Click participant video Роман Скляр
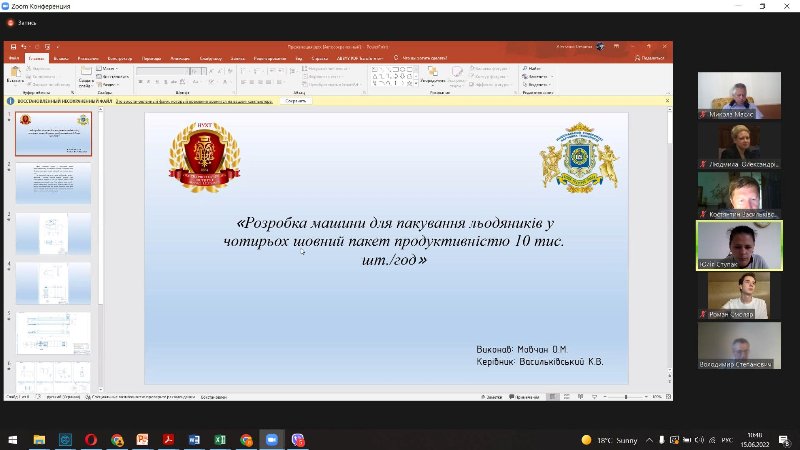The width and height of the screenshot is (800, 450). [739, 295]
